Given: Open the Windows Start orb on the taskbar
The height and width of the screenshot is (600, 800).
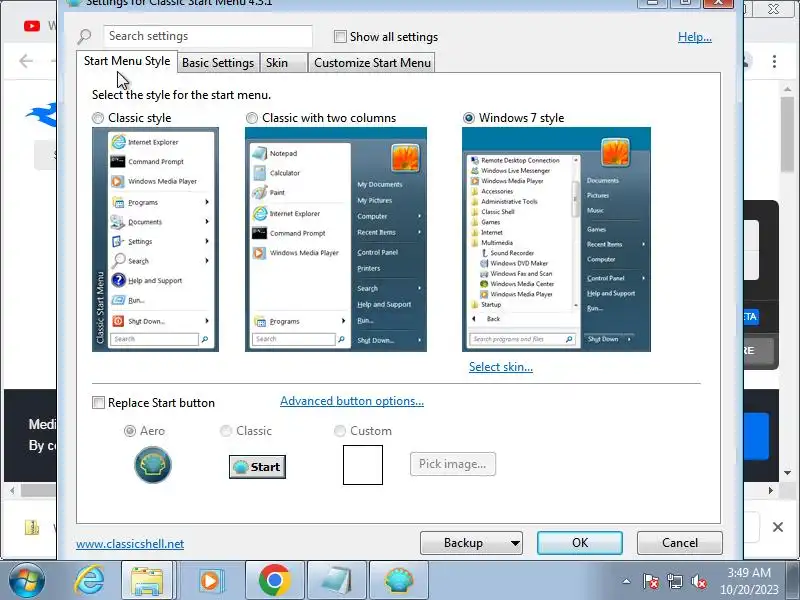Looking at the screenshot, I should 27,581.
